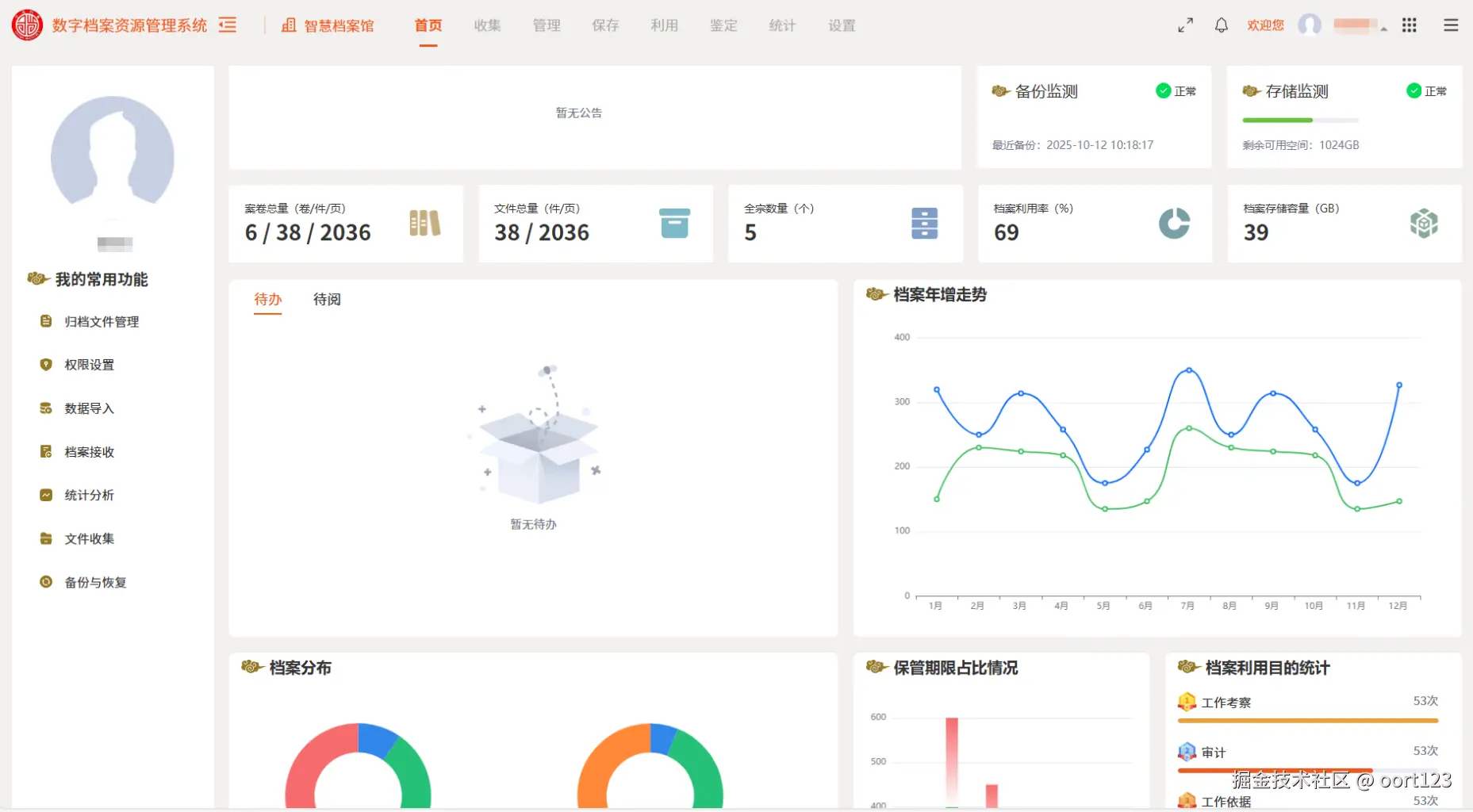1473x812 pixels.
Task: Click the 备份与恢复 clock icon
Action: point(46,582)
